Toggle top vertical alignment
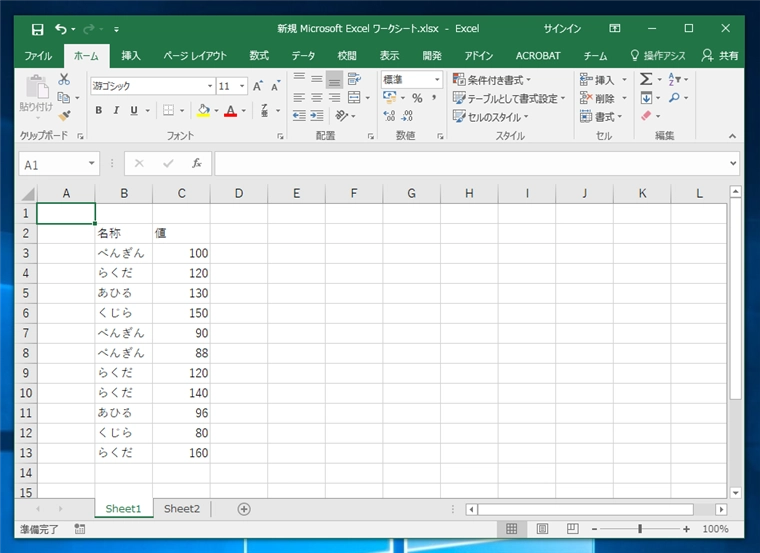The width and height of the screenshot is (760, 553). 299,78
